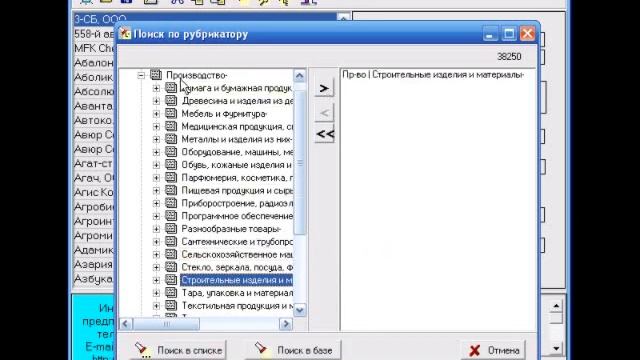Select Разнообразные товары category

click(231, 229)
